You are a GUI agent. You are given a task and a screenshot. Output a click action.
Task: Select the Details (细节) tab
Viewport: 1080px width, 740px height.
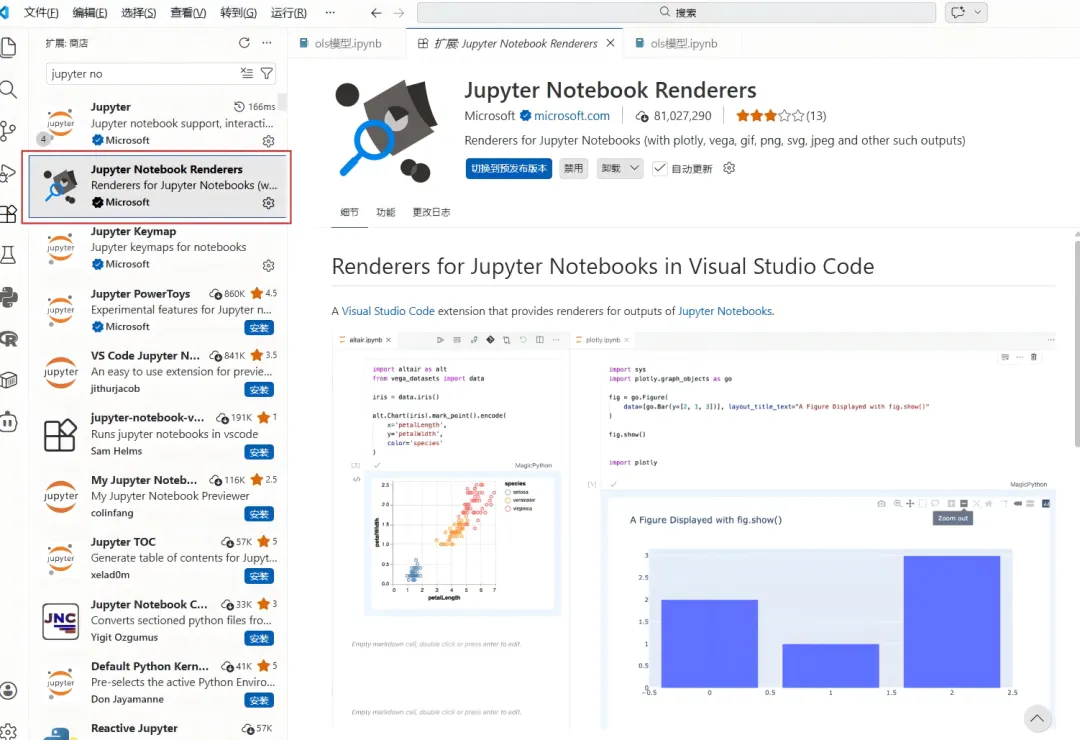point(349,212)
